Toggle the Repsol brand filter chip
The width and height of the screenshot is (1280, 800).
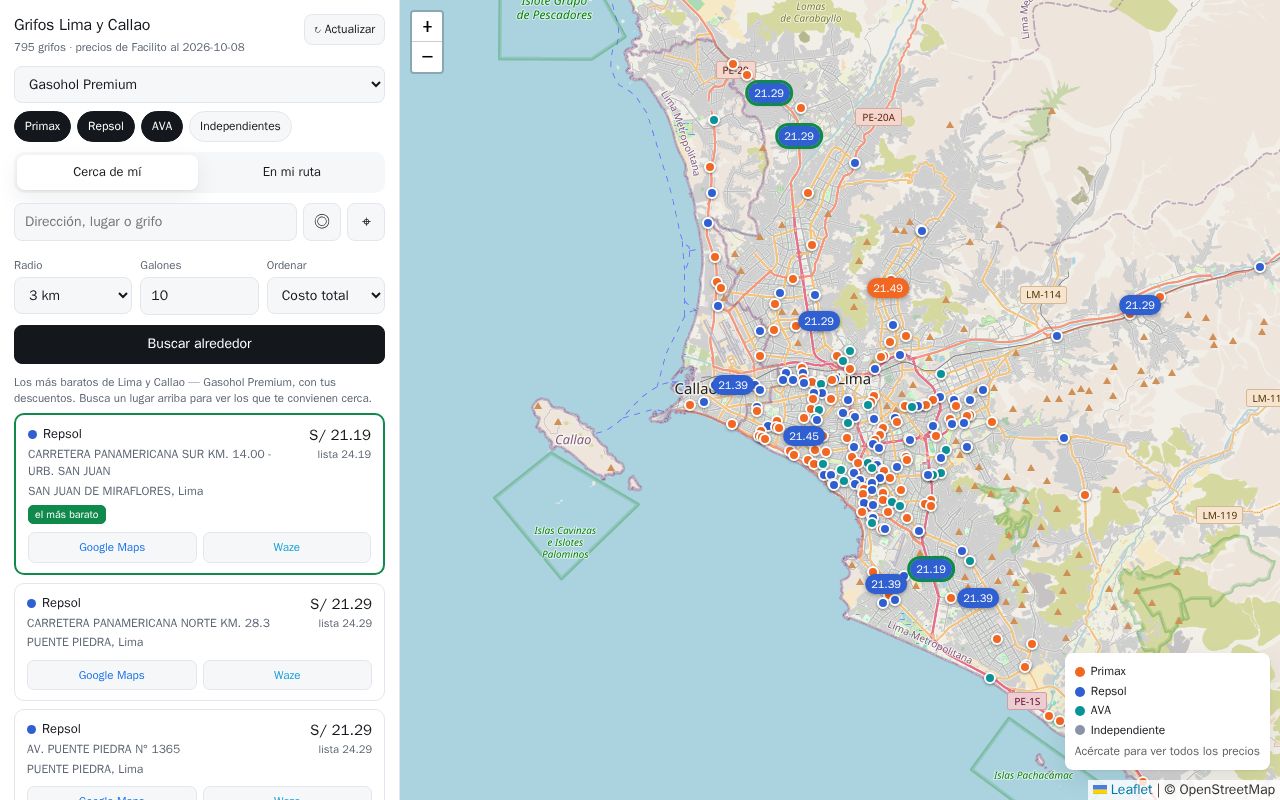pyautogui.click(x=106, y=127)
